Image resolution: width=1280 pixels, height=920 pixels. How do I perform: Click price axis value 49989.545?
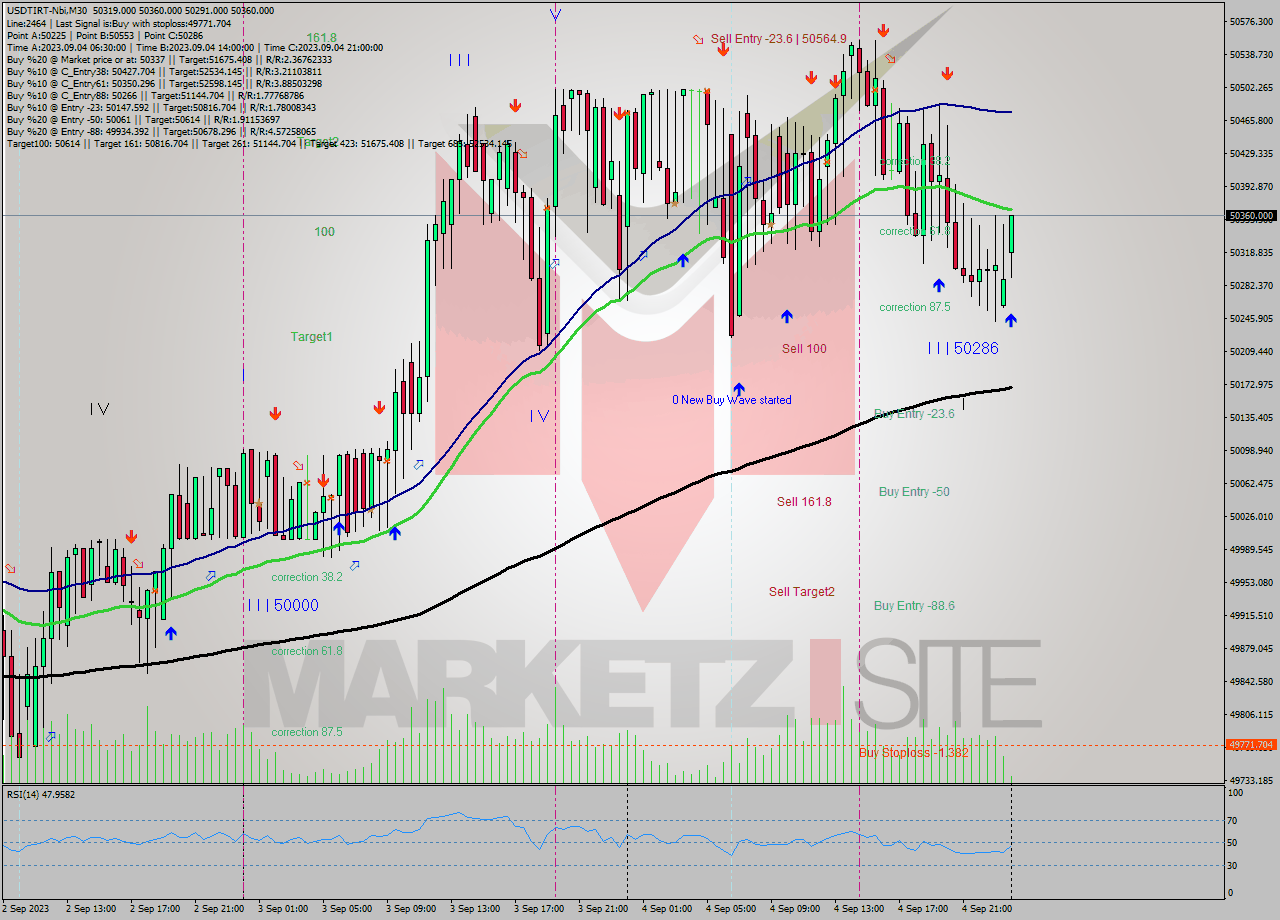tap(1251, 549)
